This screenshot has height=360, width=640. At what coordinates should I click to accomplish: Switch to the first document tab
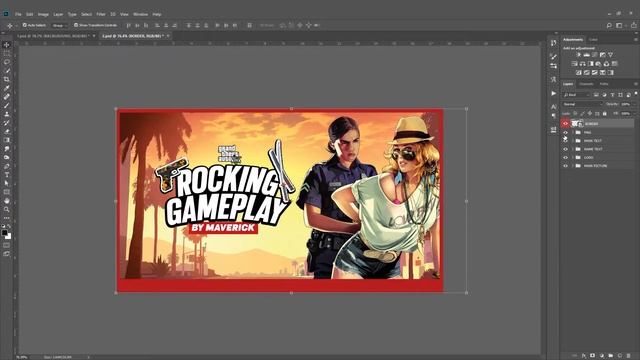52,36
